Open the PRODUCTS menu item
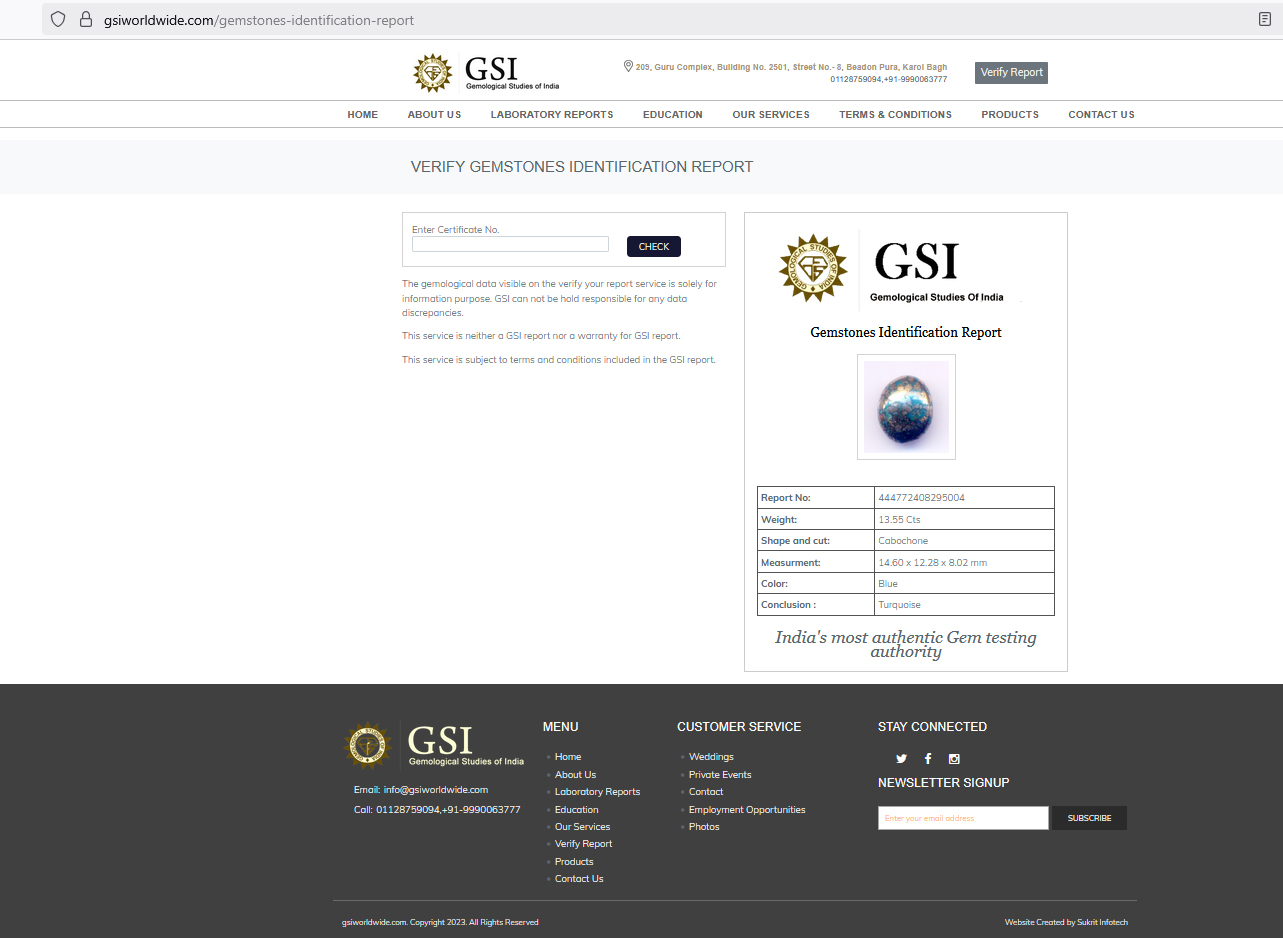 [x=1010, y=115]
